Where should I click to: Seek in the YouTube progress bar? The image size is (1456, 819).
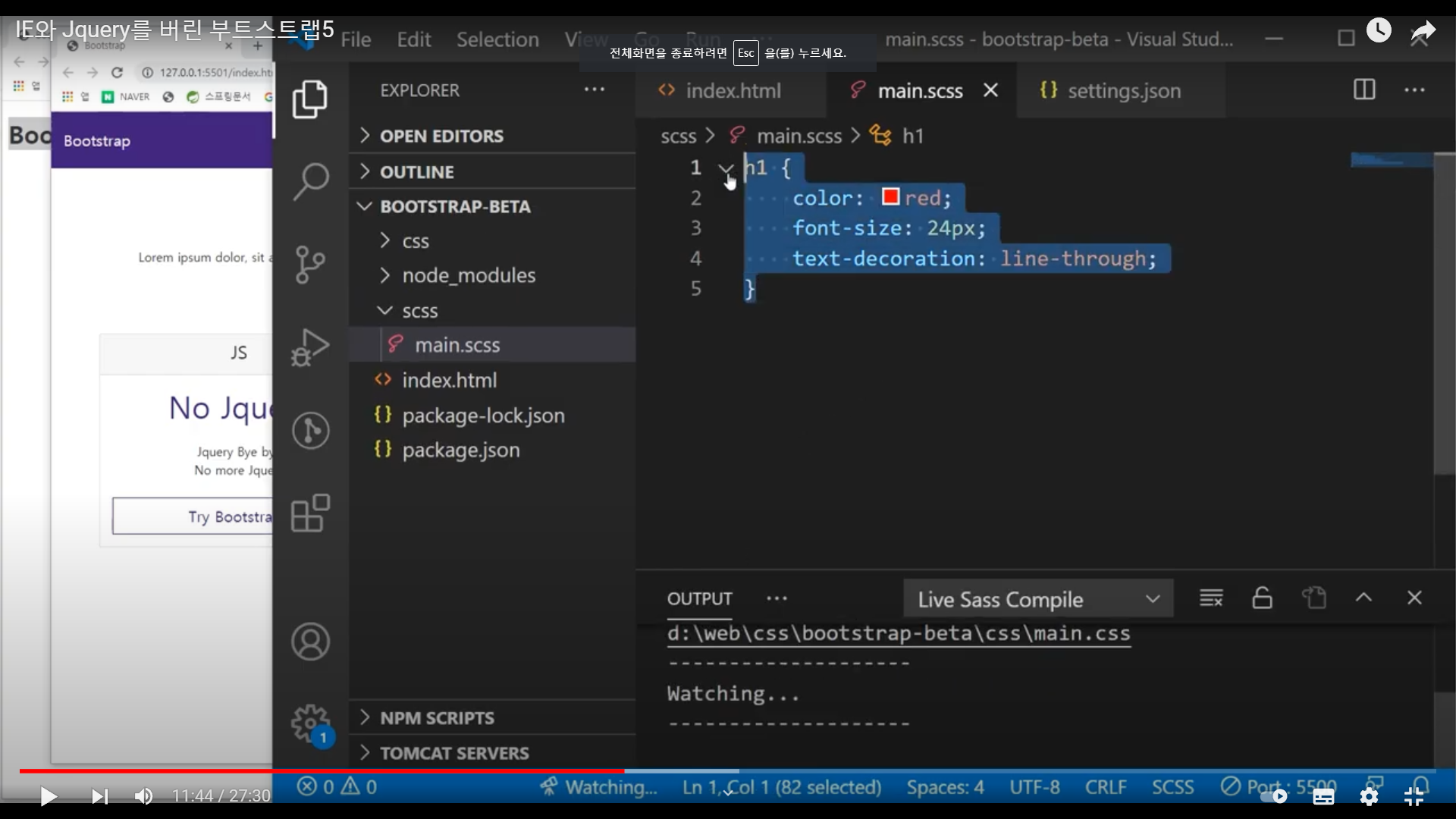point(728,771)
